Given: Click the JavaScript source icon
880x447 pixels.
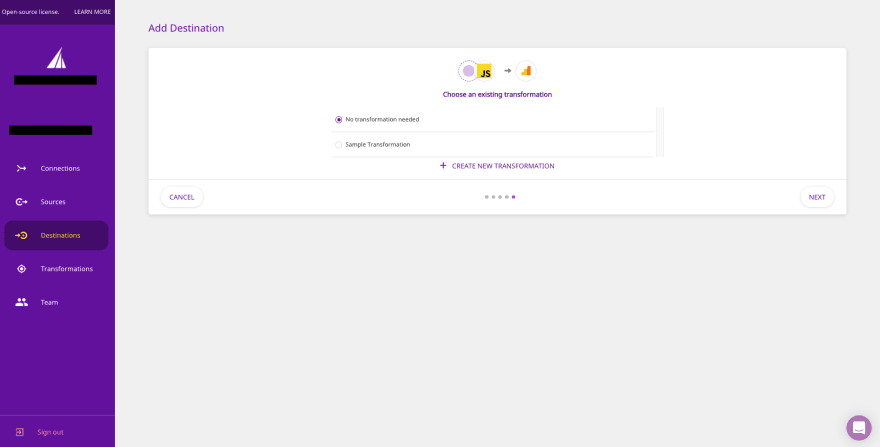Looking at the screenshot, I should pyautogui.click(x=484, y=71).
